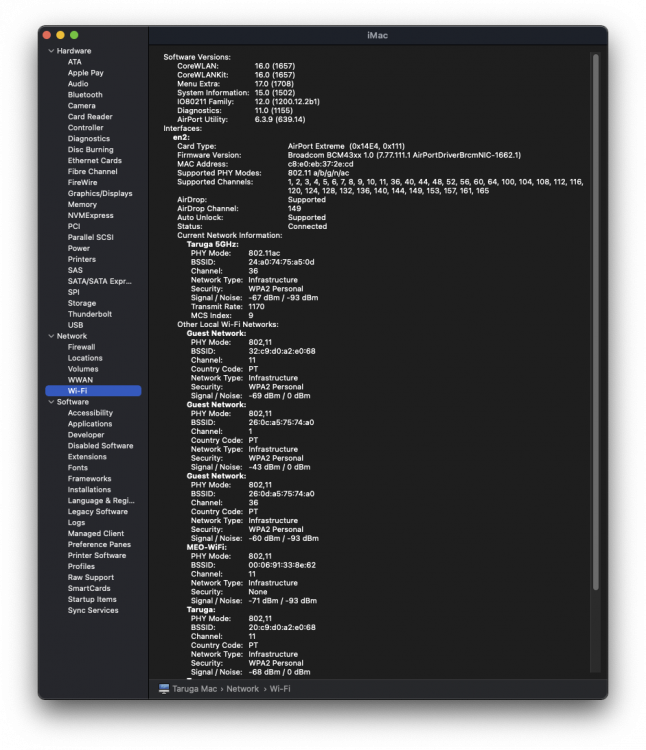Select Legacy Software item
This screenshot has height=750, width=646.
coord(98,512)
